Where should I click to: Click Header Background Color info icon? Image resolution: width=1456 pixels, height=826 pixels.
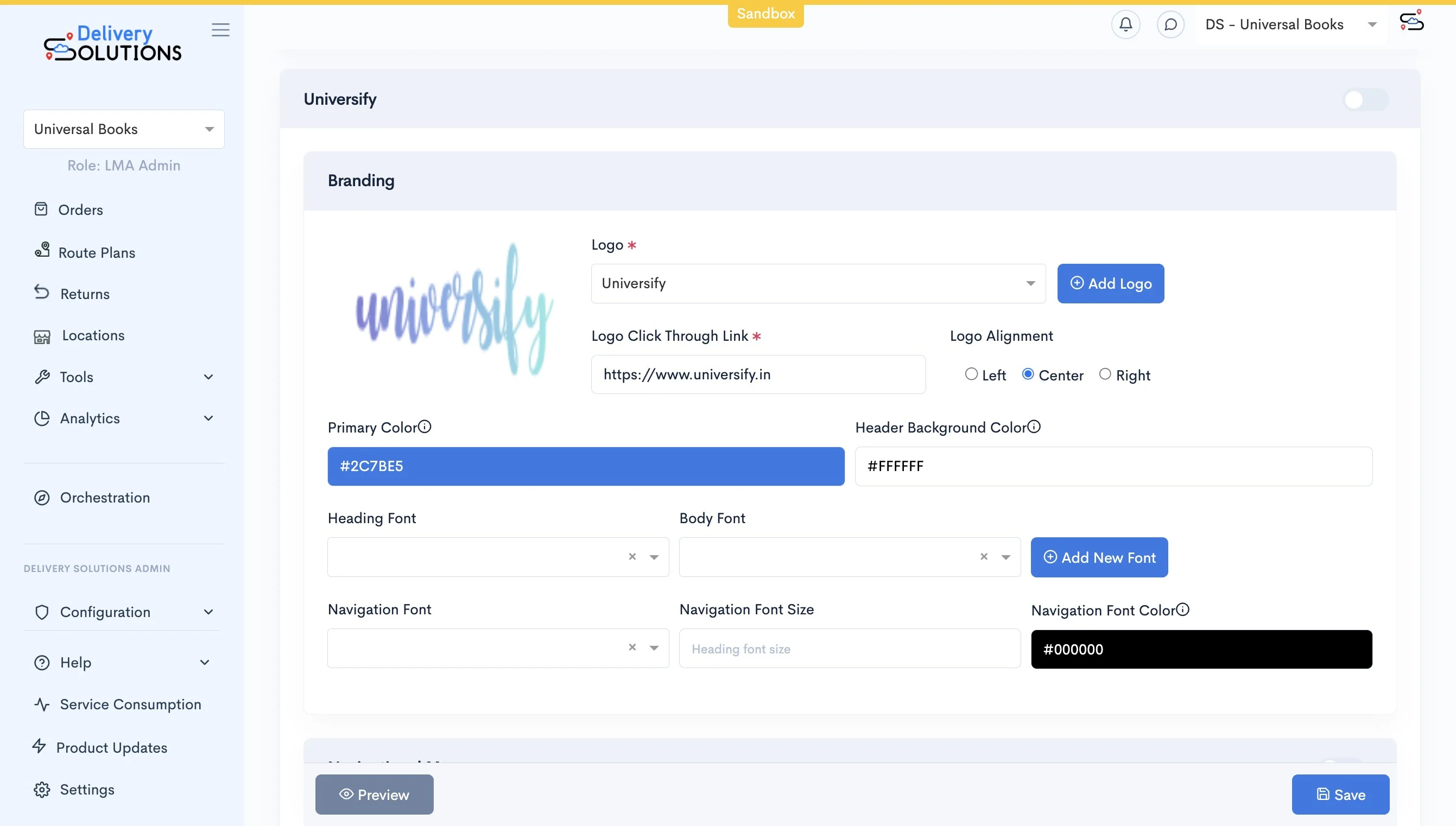pyautogui.click(x=1034, y=427)
